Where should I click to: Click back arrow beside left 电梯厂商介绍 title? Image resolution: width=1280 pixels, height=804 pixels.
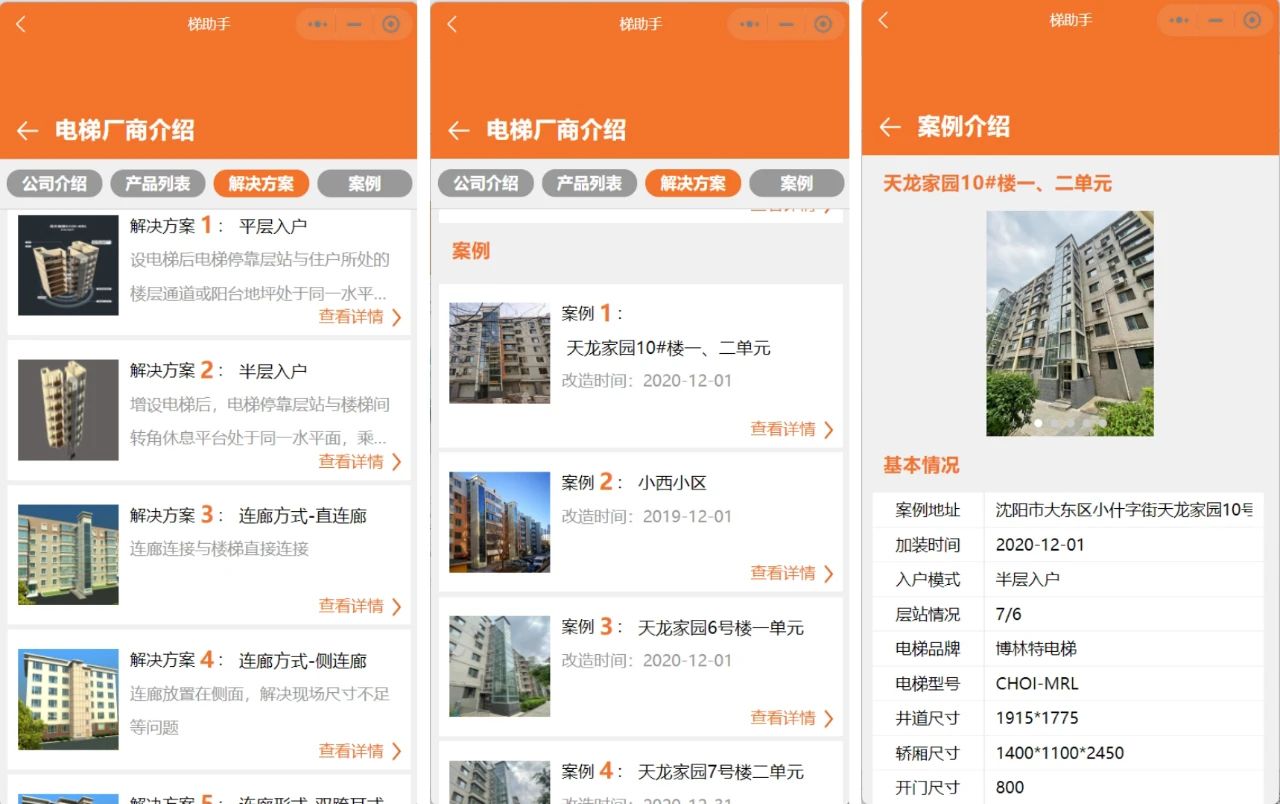27,130
